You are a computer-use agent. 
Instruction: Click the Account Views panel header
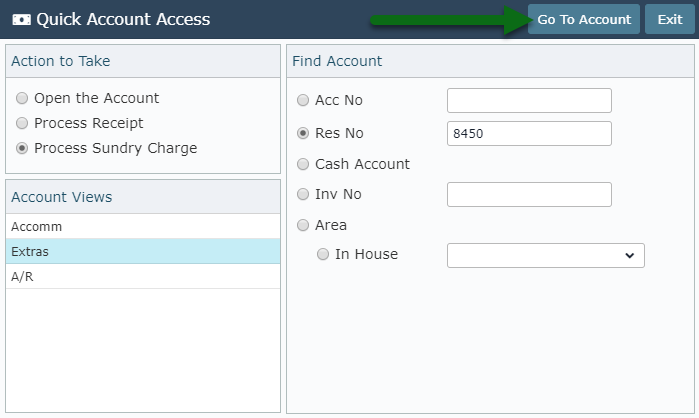tap(143, 197)
